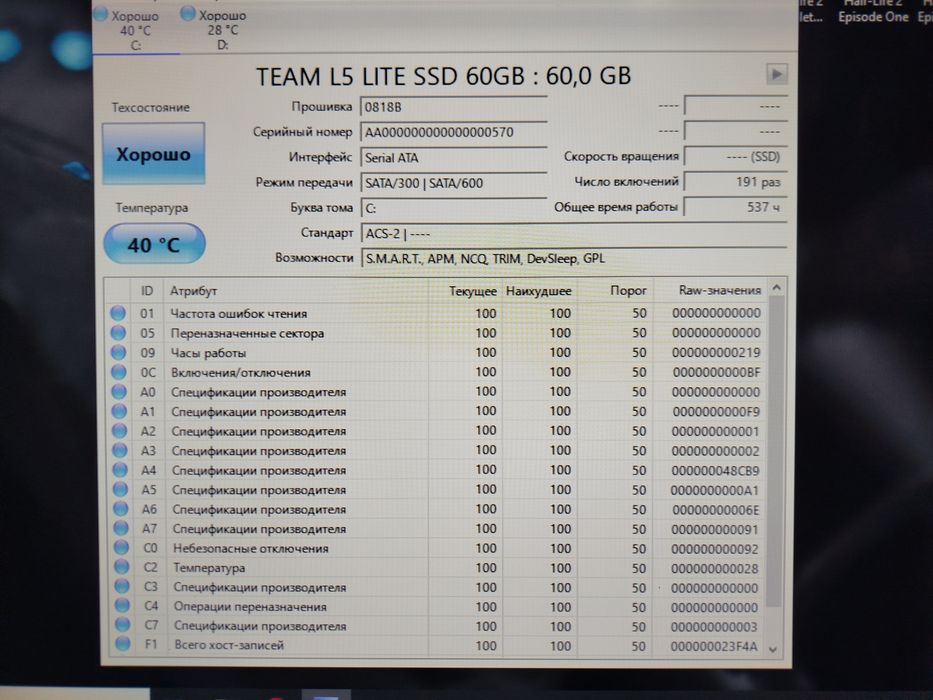Click status icon of attribute A4
This screenshot has height=700, width=933.
pos(120,470)
